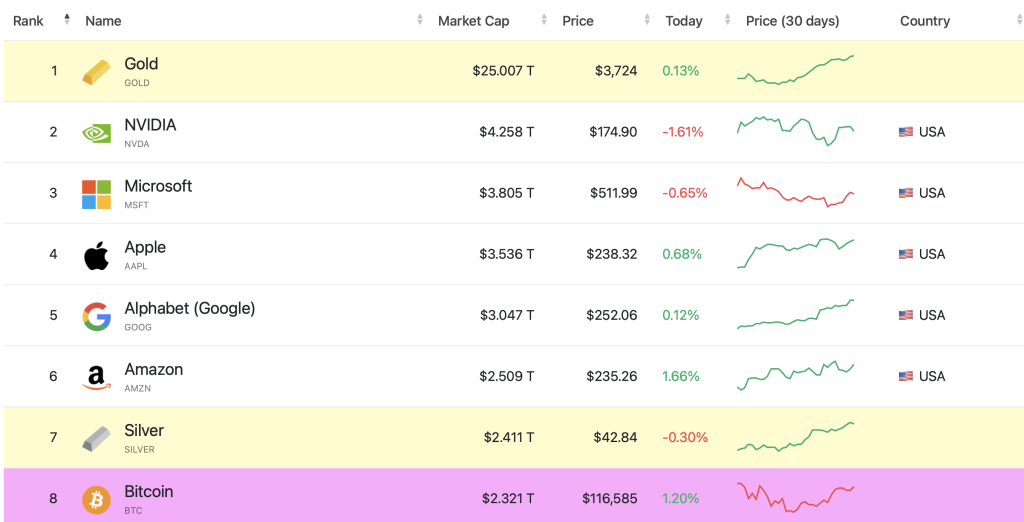Screen dimensions: 1024x522
Task: Sort table by Price column header
Action: click(x=578, y=21)
